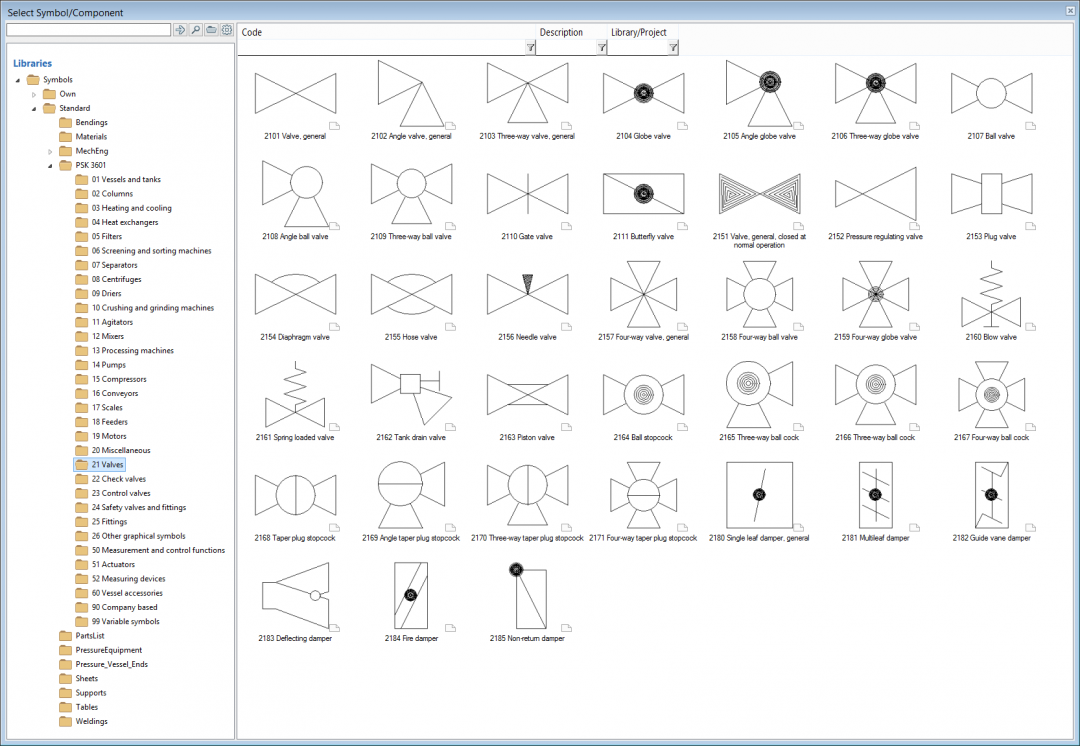Click the filter icon under the Code column

(x=530, y=46)
